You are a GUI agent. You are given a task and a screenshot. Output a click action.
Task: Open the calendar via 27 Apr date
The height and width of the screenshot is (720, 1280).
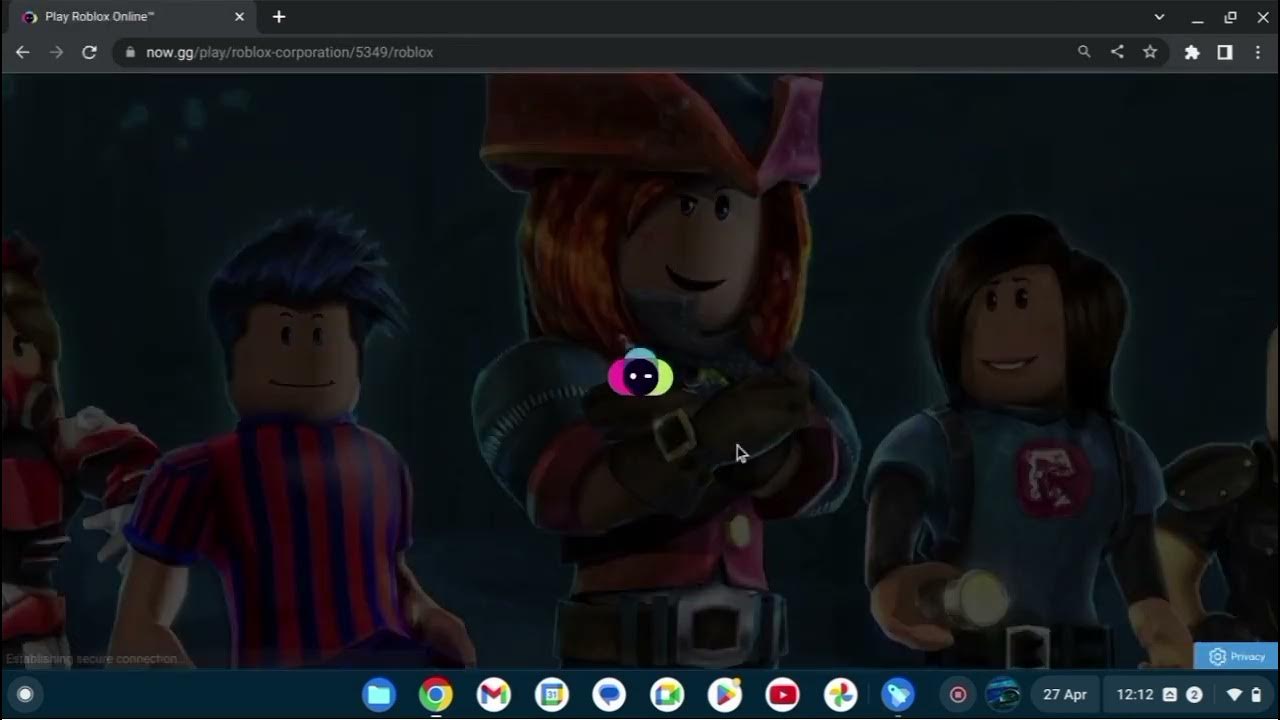point(1065,694)
